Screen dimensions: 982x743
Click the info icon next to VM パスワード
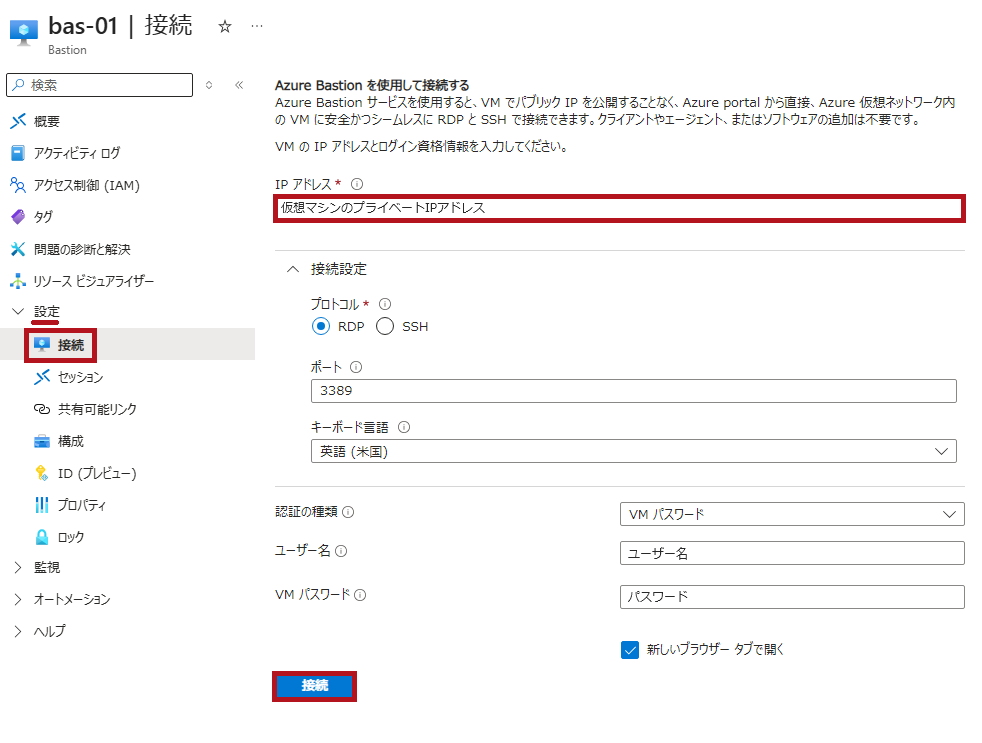(x=360, y=595)
